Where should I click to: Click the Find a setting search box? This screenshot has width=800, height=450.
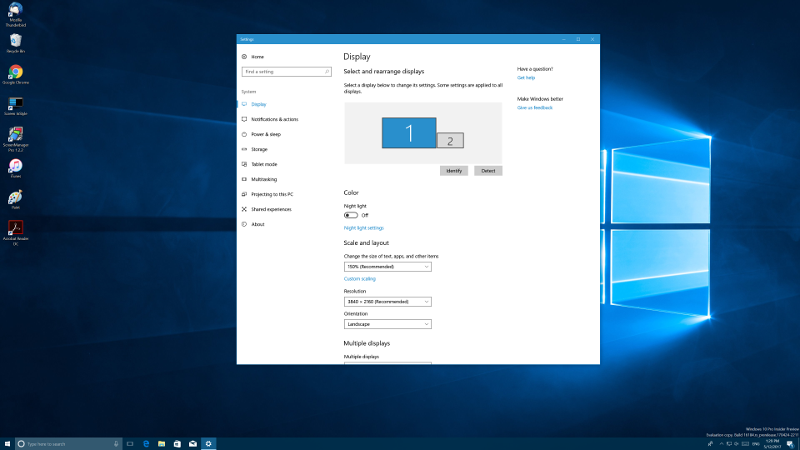(x=286, y=72)
